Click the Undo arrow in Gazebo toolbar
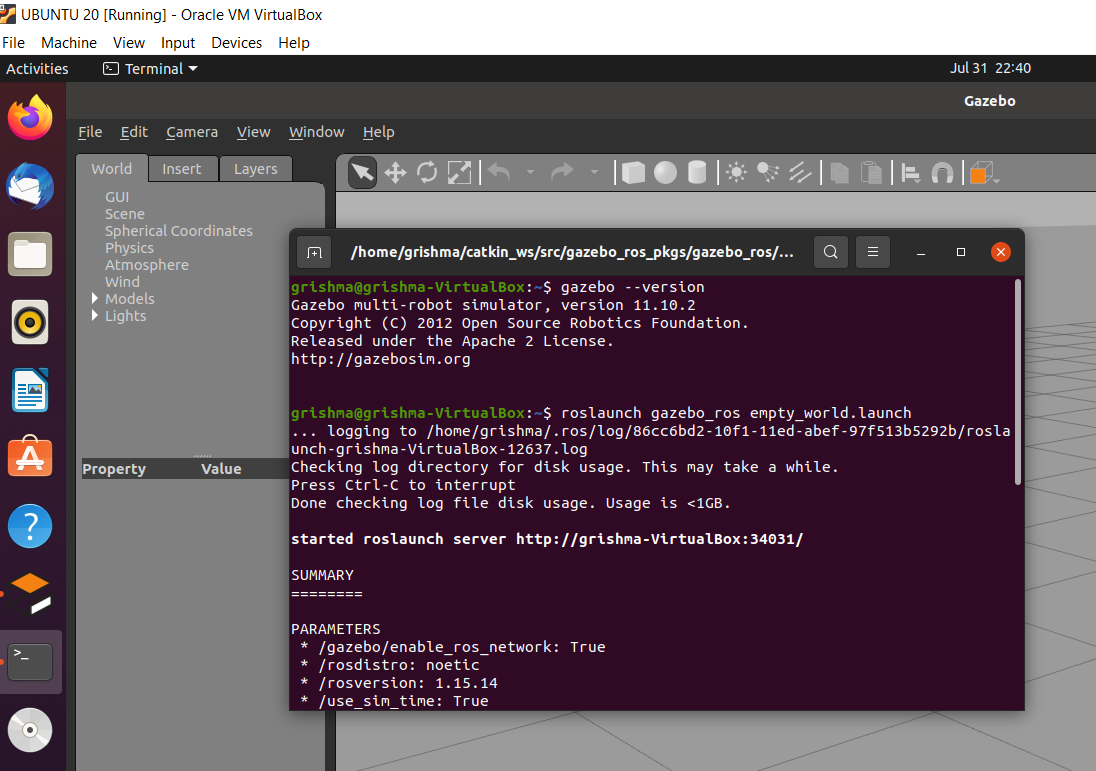Screen dimensions: 1096x771 pos(499,172)
